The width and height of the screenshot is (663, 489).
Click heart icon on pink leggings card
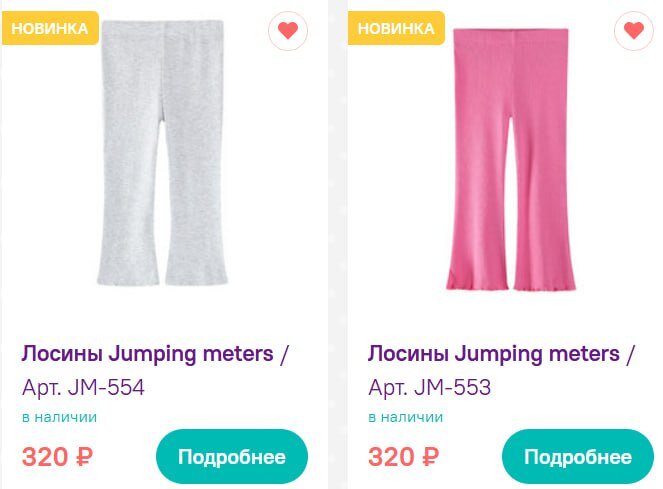pos(633,30)
